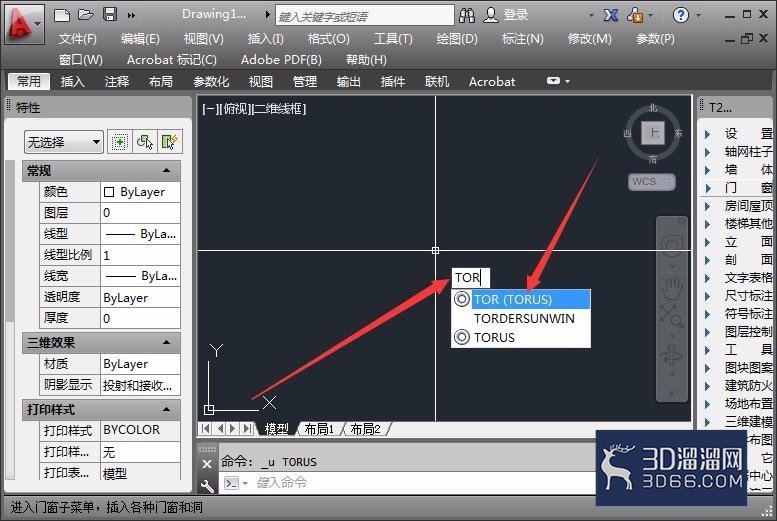The height and width of the screenshot is (521, 777).
Task: Open the 绘图(D) menu
Action: (457, 39)
